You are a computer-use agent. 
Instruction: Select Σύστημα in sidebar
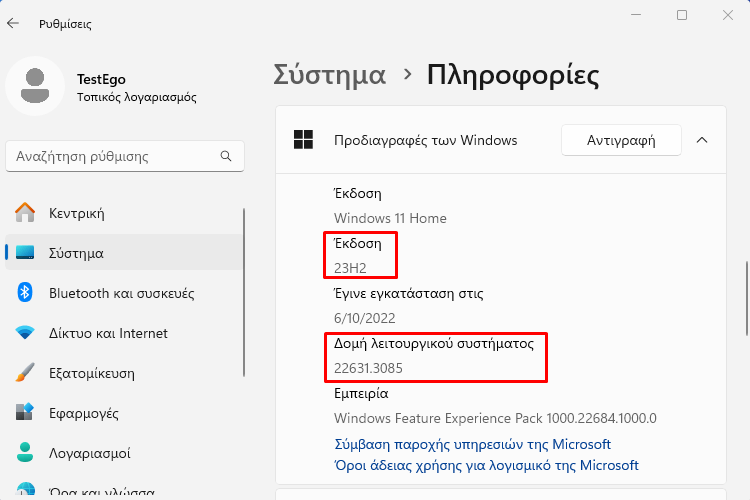tap(124, 253)
